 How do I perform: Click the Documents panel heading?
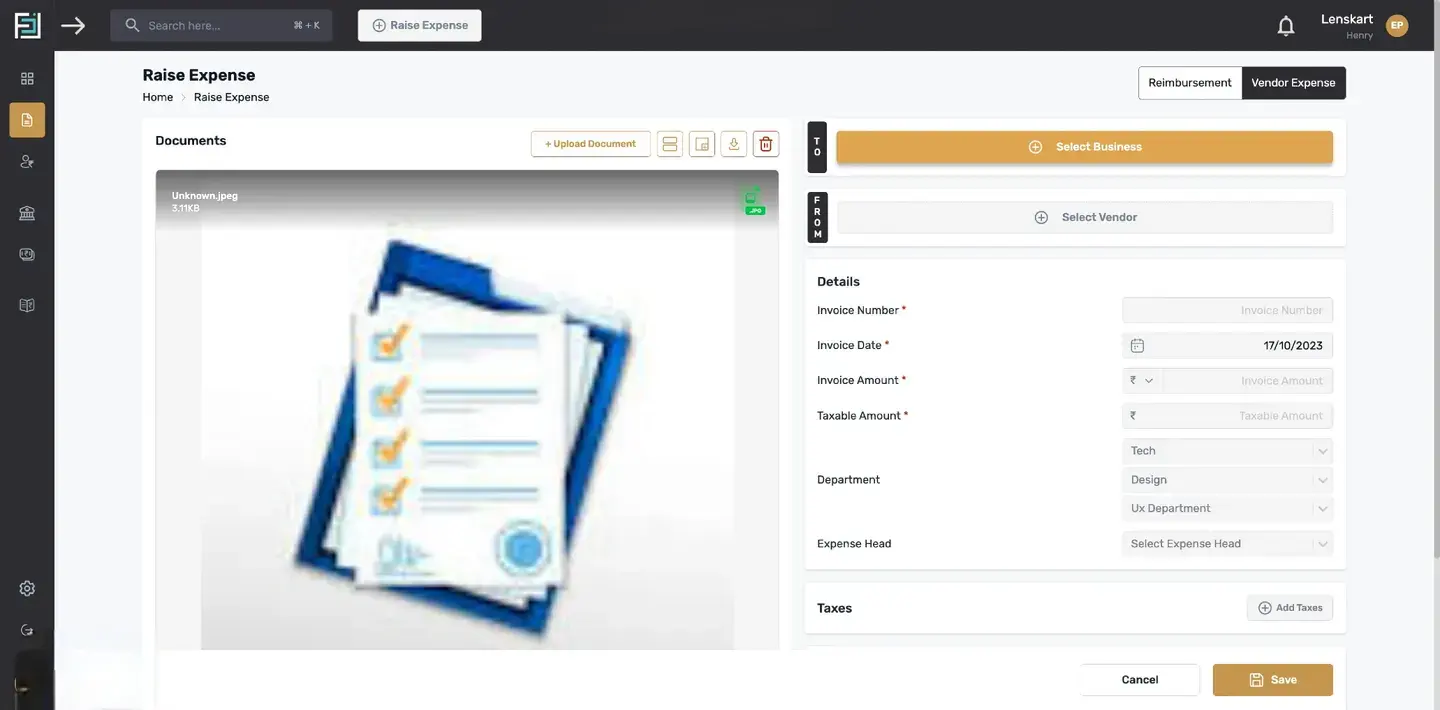191,141
